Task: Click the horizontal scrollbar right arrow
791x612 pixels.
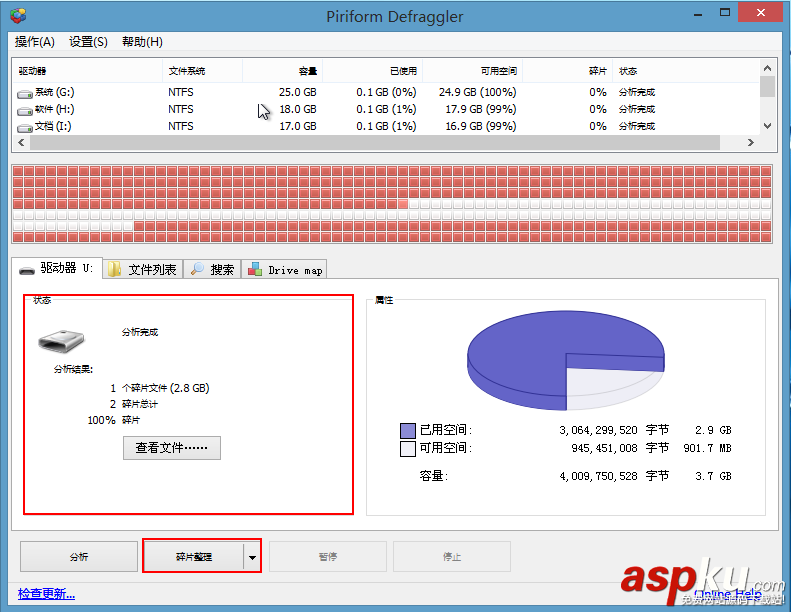Action: point(751,142)
